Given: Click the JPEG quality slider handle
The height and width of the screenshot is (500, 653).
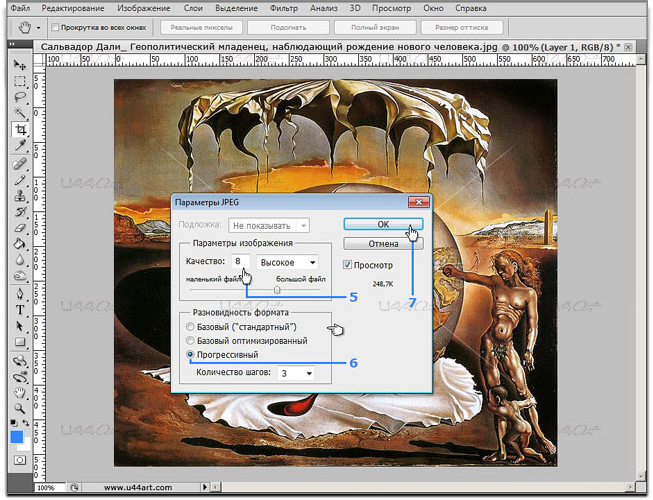Looking at the screenshot, I should [x=277, y=290].
